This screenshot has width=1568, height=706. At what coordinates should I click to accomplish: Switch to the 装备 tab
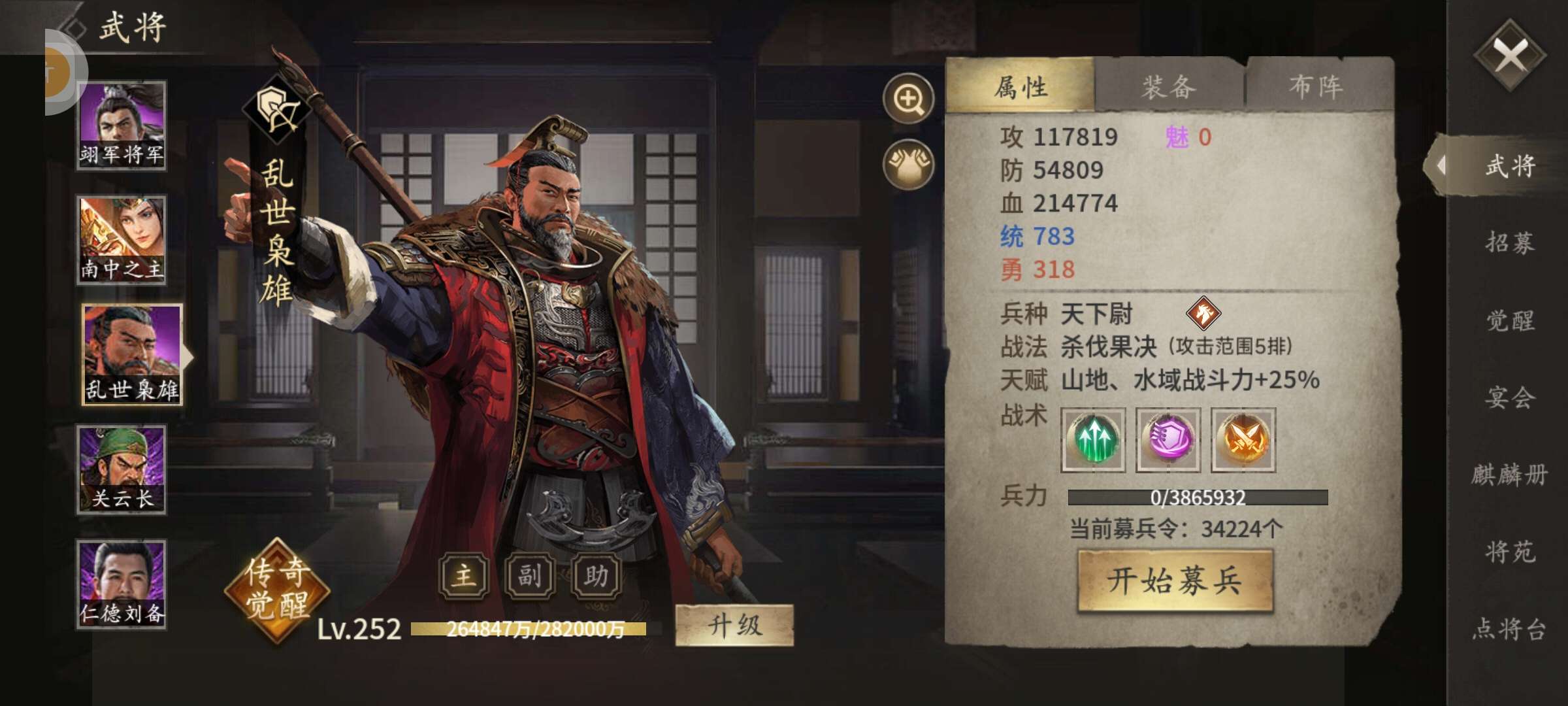click(1169, 86)
